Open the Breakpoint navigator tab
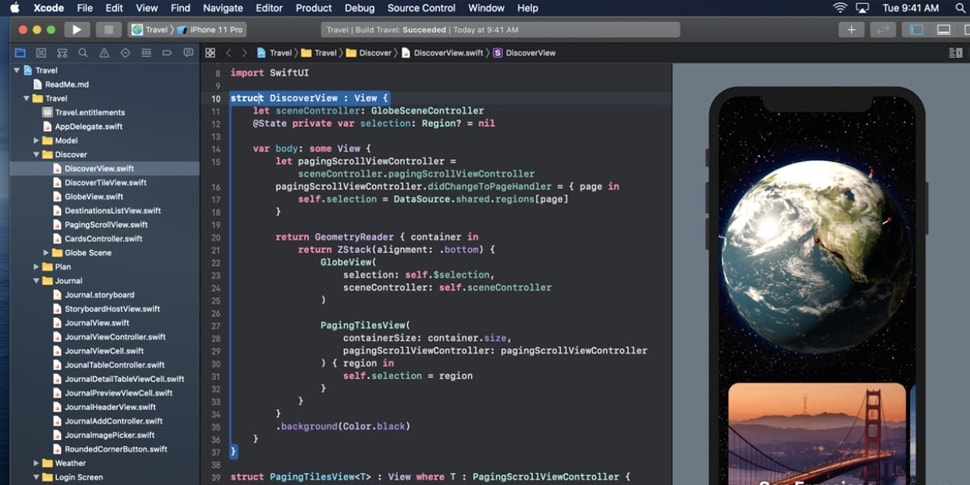 pyautogui.click(x=167, y=53)
